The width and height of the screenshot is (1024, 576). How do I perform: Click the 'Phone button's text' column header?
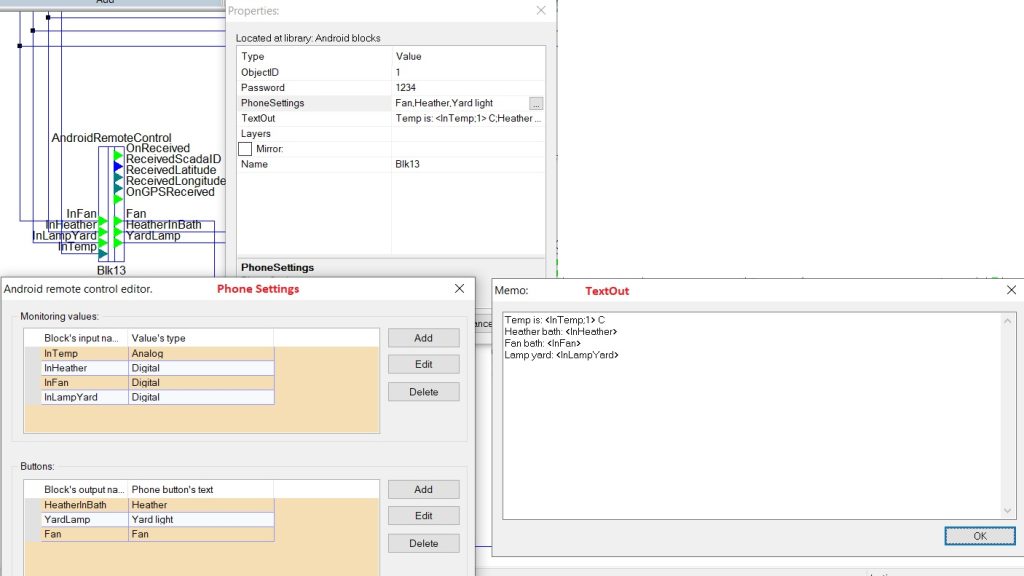pyautogui.click(x=200, y=490)
